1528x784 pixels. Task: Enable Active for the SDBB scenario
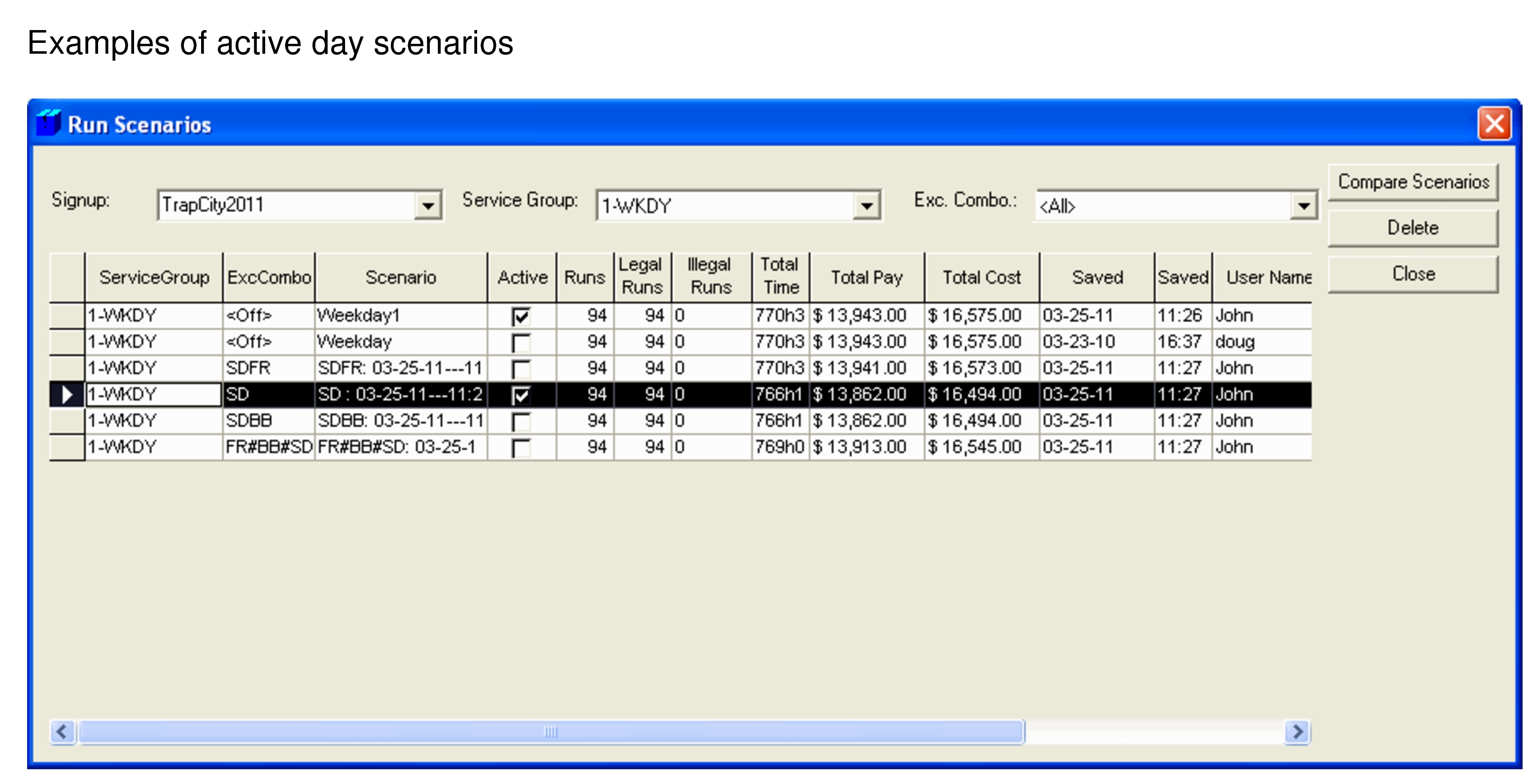pos(521,420)
